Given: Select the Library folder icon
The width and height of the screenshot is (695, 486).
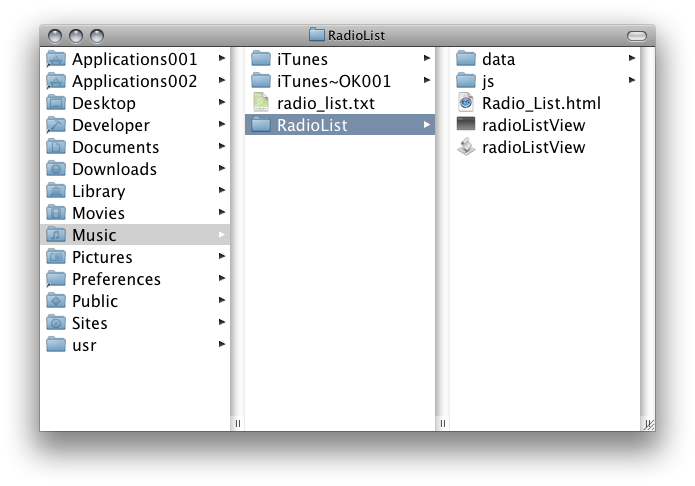Looking at the screenshot, I should (56, 191).
